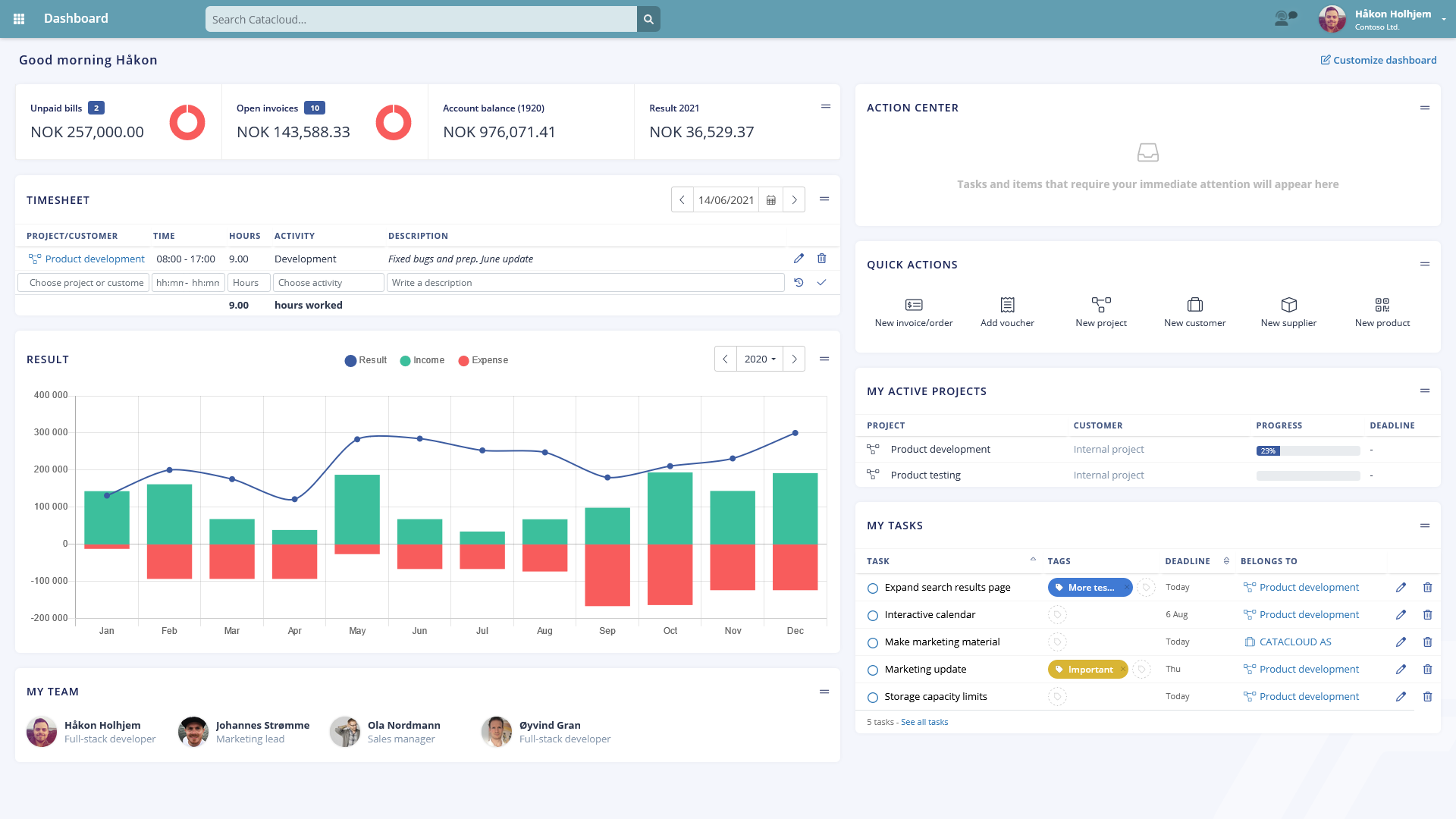1456x819 pixels.
Task: Click the New supplier quick action
Action: (1288, 312)
